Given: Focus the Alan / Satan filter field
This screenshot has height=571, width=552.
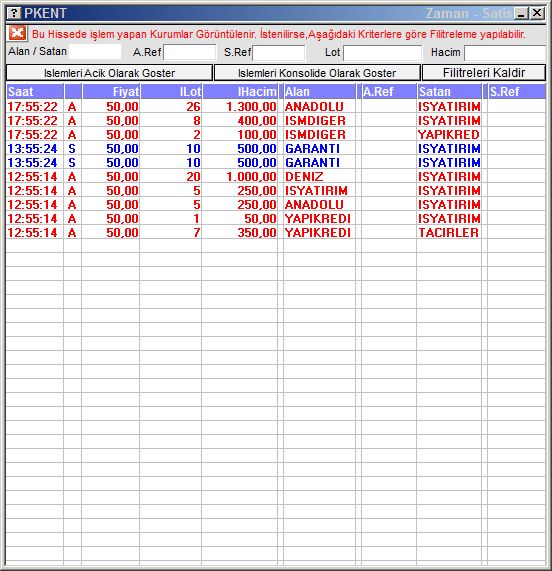Looking at the screenshot, I should click(95, 52).
